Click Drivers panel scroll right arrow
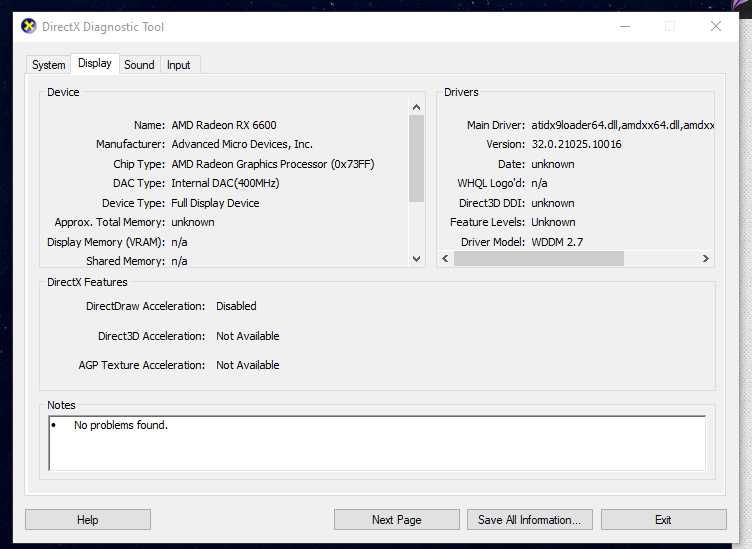752x549 pixels. click(x=705, y=258)
